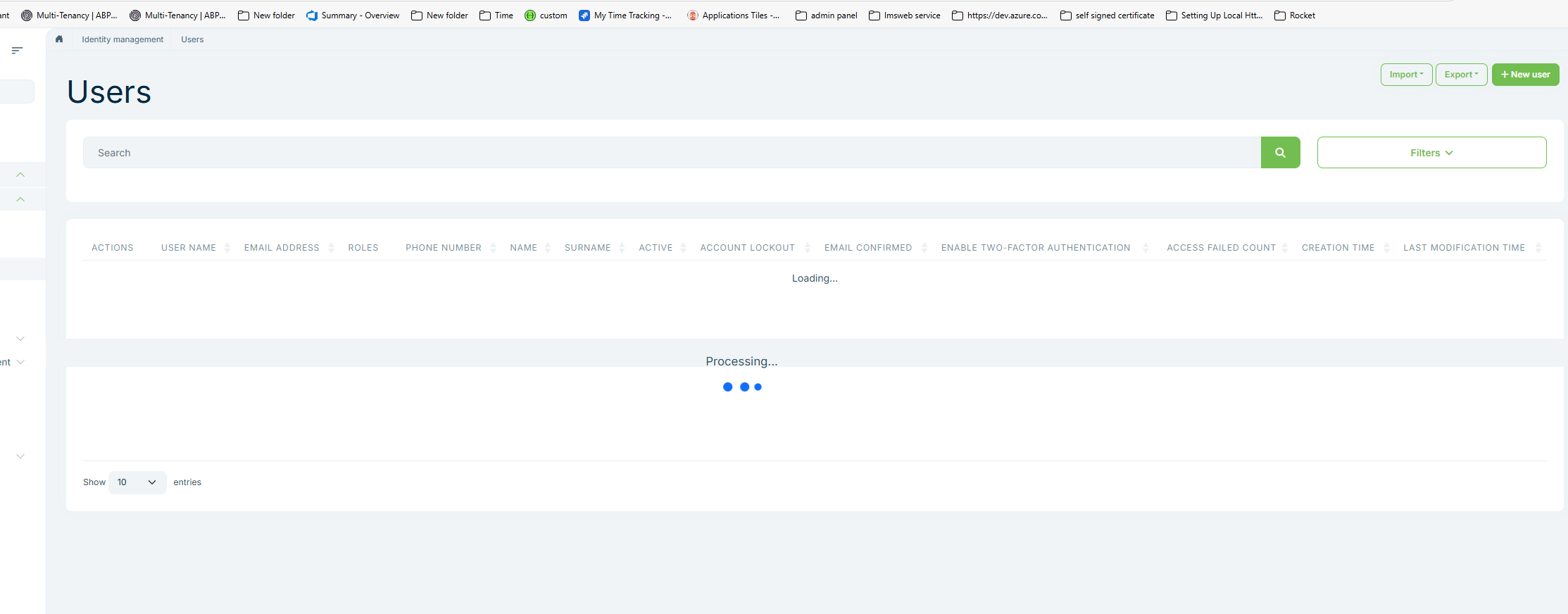Click the Users breadcrumb item
This screenshot has width=1568, height=614.
(x=192, y=39)
